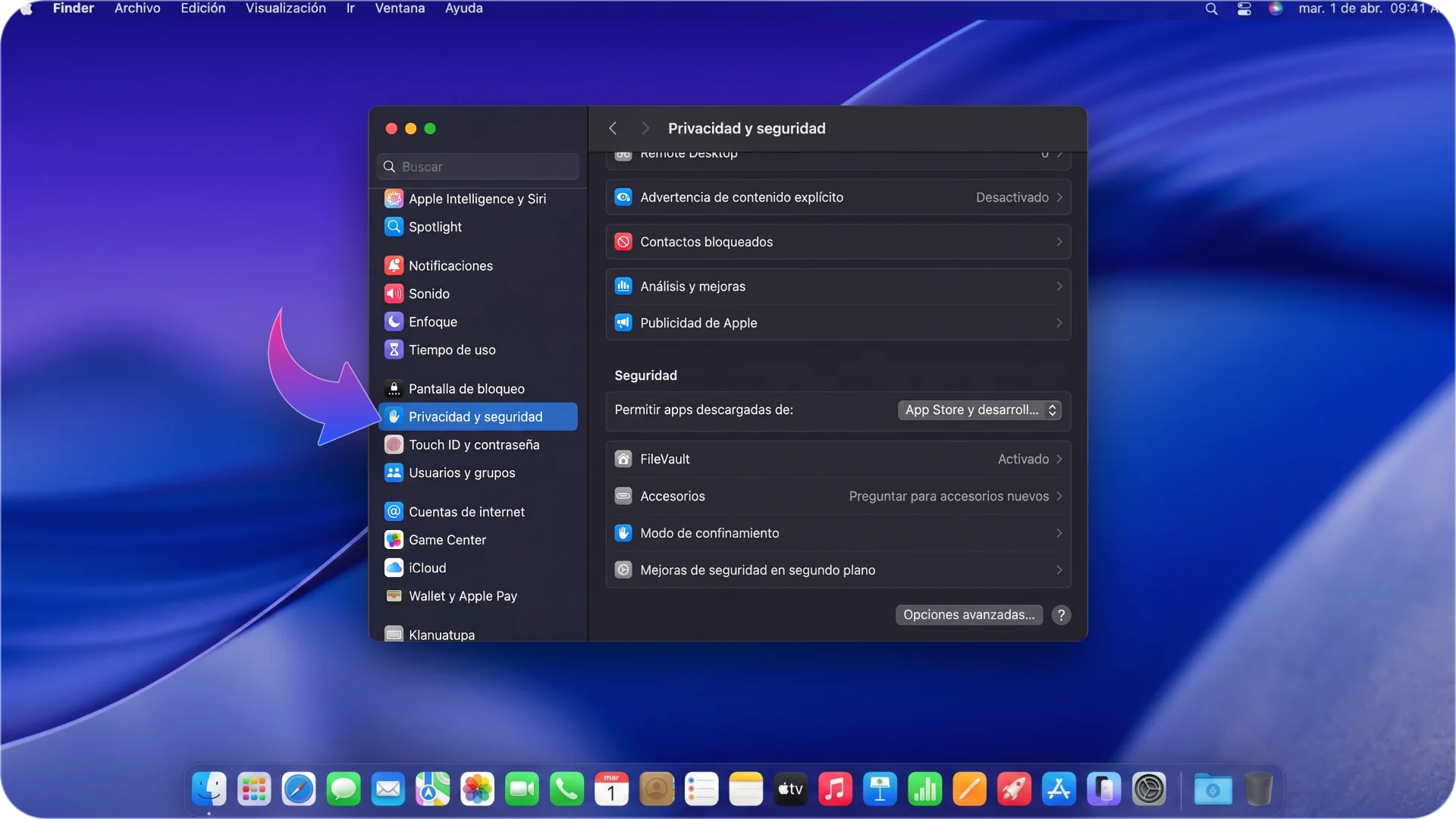Viewport: 1456px width, 819px height.
Task: Open FaceTime from the Dock
Action: pos(522,789)
